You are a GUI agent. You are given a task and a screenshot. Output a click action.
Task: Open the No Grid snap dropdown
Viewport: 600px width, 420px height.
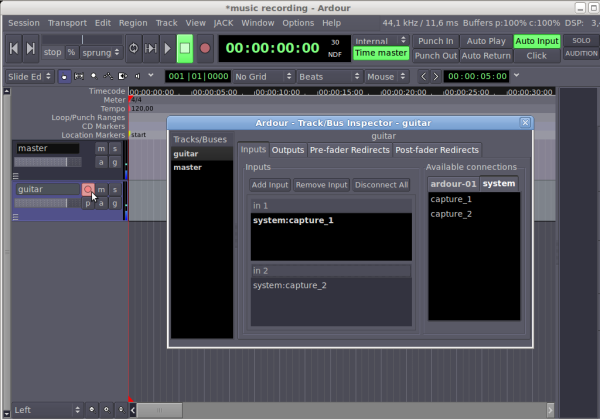coord(264,77)
